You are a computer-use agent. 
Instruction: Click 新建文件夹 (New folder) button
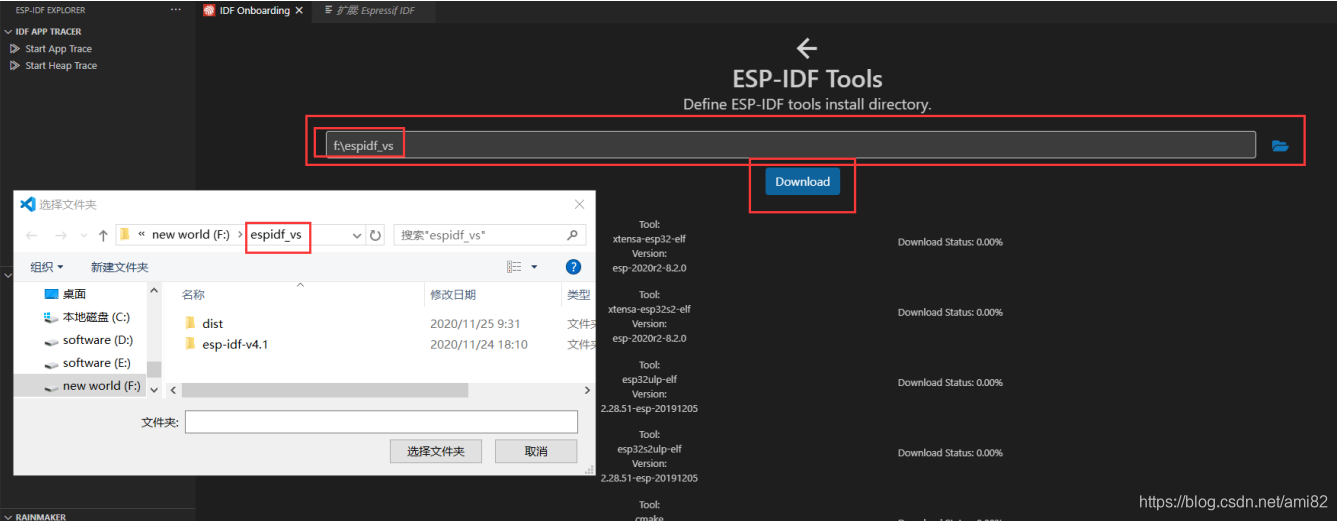click(119, 267)
